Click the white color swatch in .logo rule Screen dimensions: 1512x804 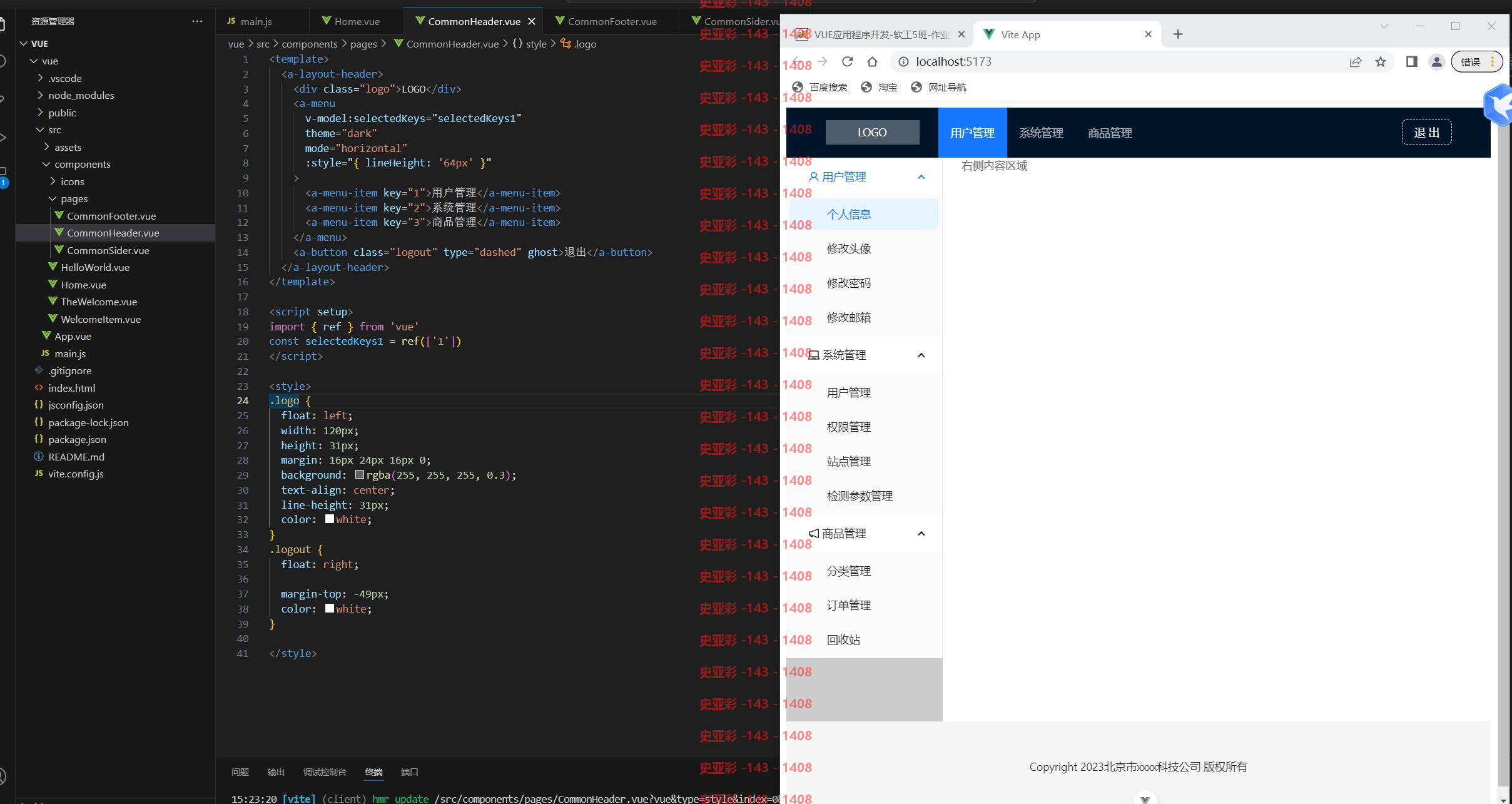tap(330, 519)
